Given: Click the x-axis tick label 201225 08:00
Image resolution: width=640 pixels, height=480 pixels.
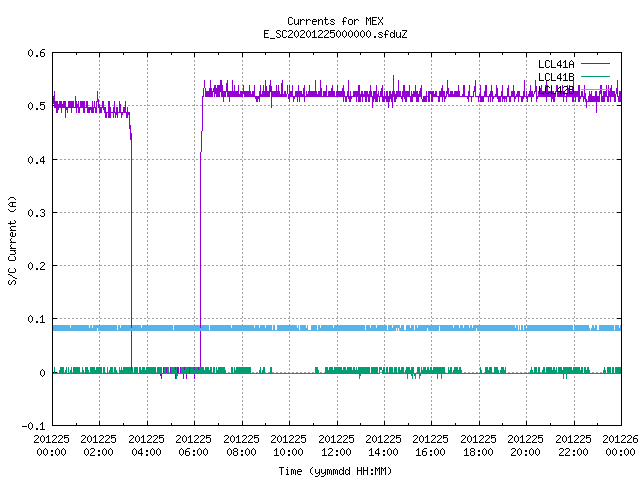Looking at the screenshot, I should pos(241,445).
